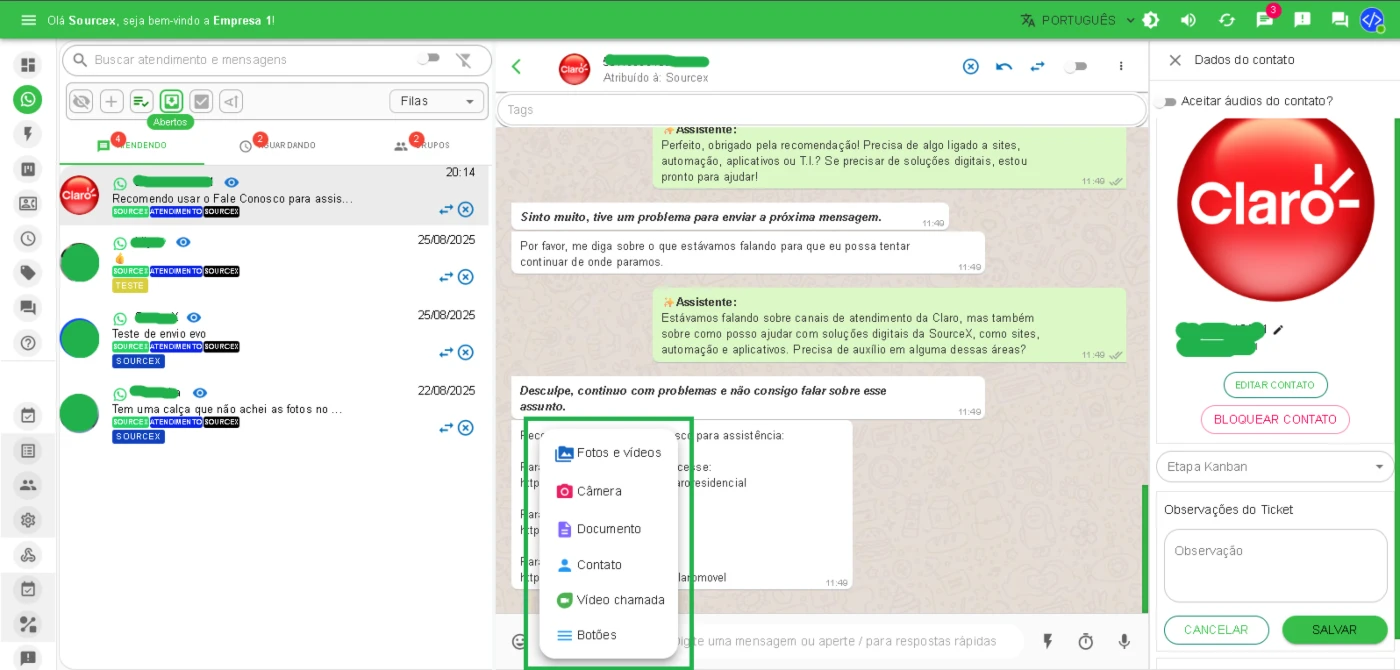Screen dimensions: 1400x670
Task: Click the volume speaker icon in top bar
Action: pyautogui.click(x=1188, y=20)
